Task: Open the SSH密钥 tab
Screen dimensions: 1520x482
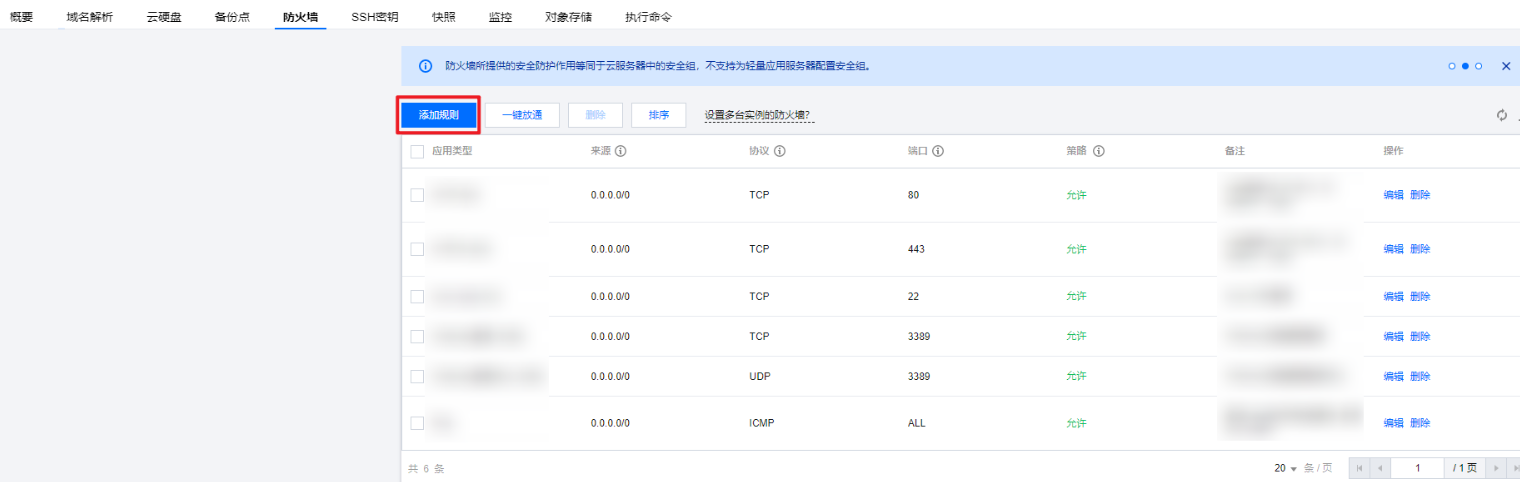Action: [x=375, y=17]
